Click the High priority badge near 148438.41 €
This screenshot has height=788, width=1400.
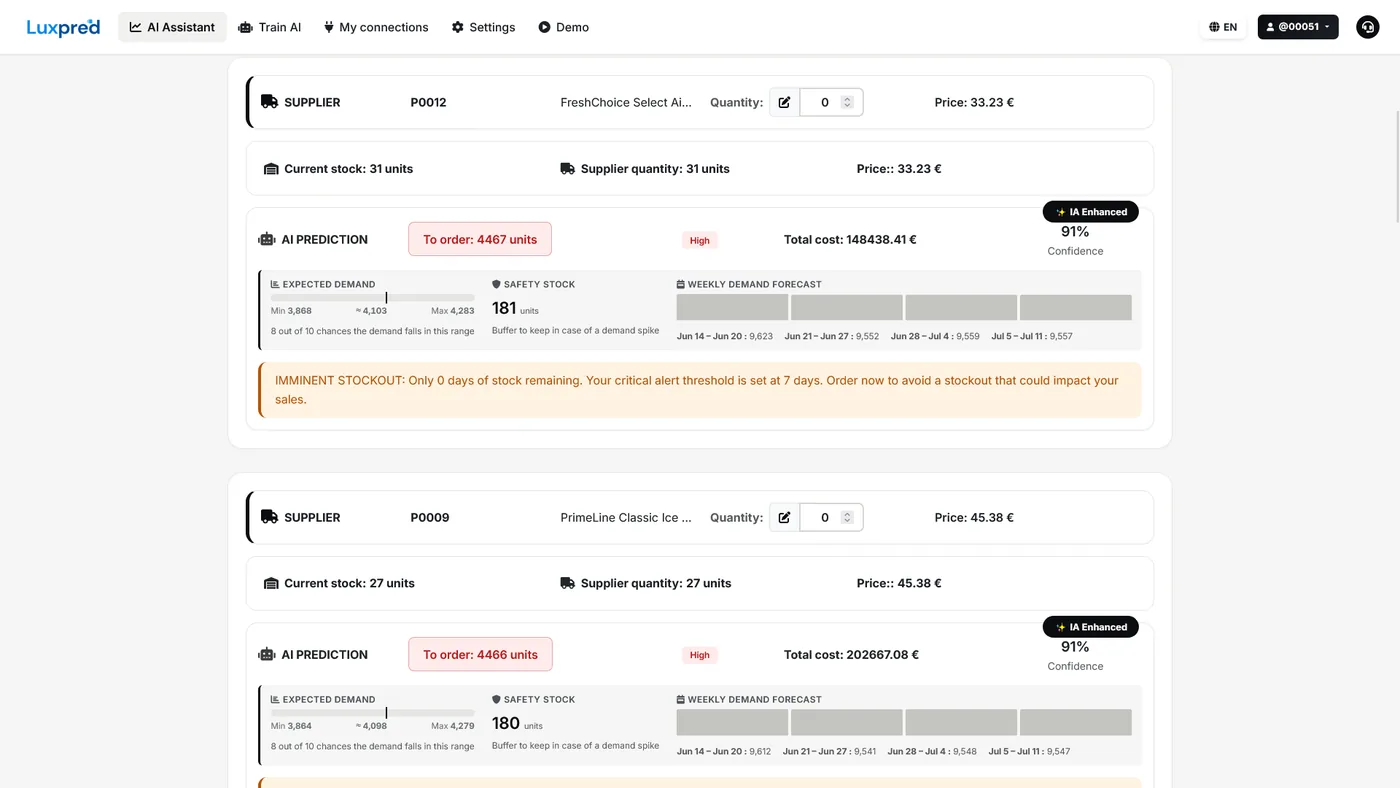click(700, 240)
